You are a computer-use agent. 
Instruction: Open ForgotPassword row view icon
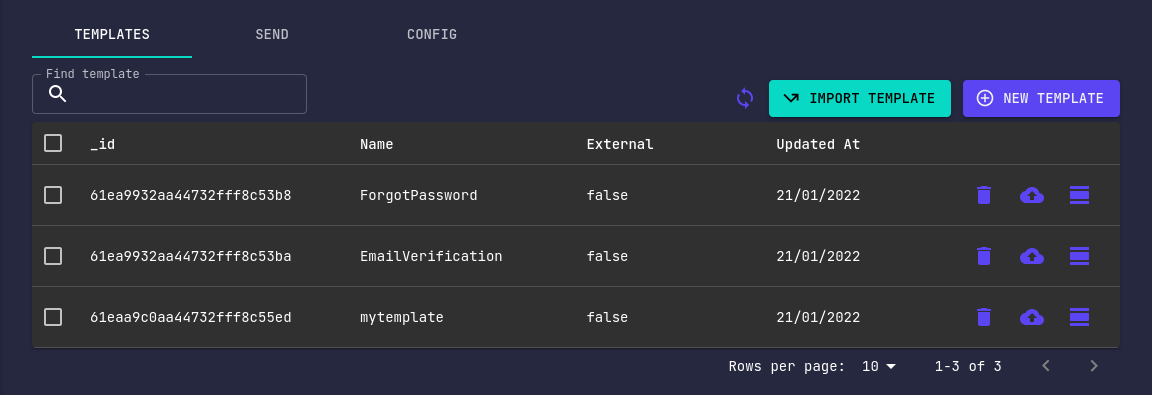pos(1079,195)
